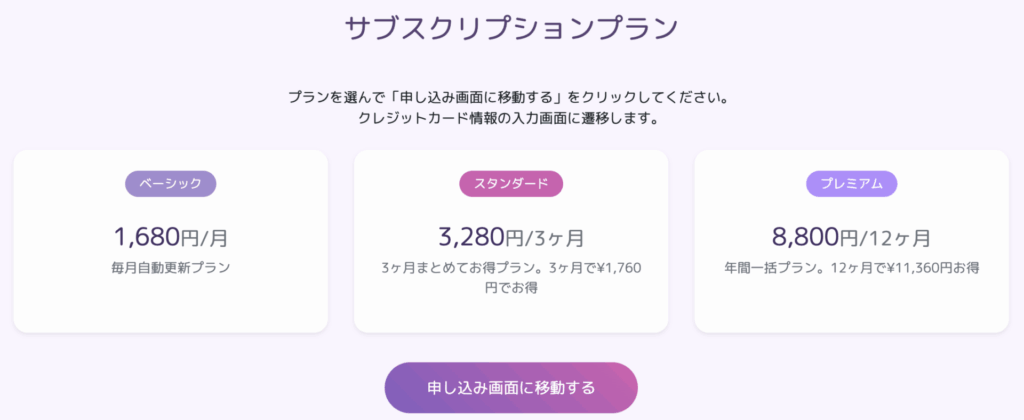Click the 3,280円/3ヶ月 price
Viewport: 1024px width, 420px height.
click(511, 238)
